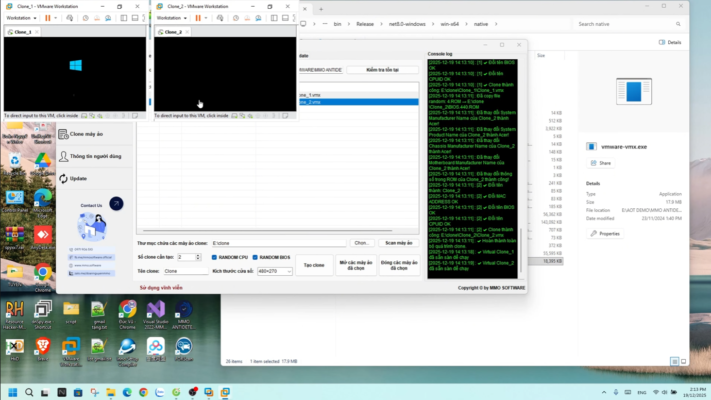
Task: Pause the Clone_1 virtual machine
Action: (48, 18)
